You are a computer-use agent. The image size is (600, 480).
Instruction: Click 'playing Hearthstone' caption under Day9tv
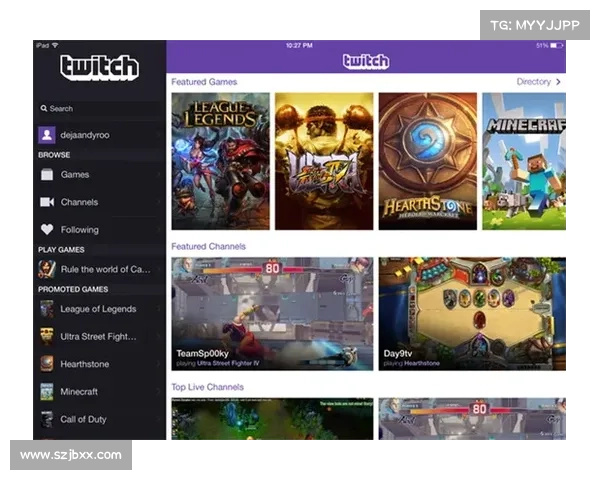click(412, 363)
